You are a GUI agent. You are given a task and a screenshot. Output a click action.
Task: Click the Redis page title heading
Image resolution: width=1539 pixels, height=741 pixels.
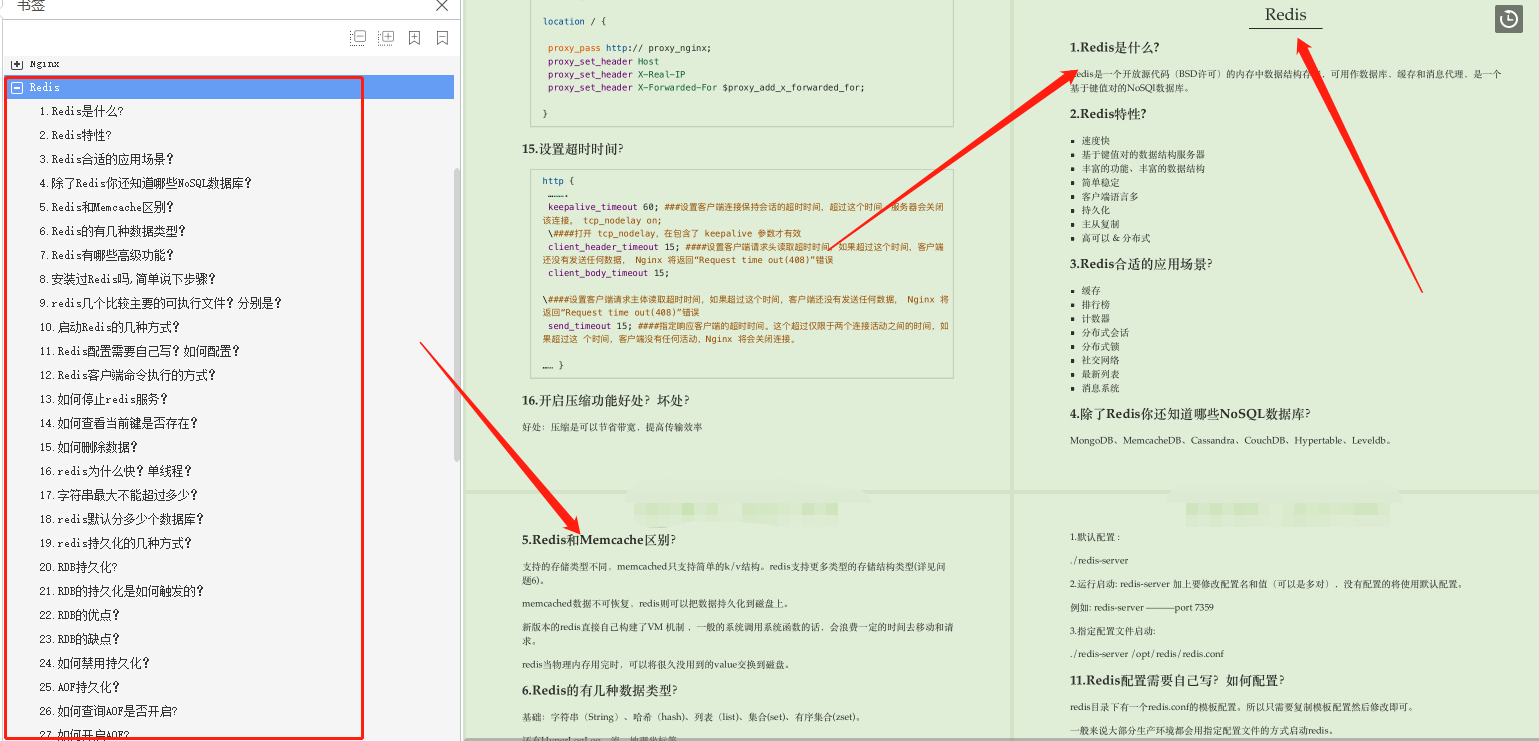(x=1285, y=15)
